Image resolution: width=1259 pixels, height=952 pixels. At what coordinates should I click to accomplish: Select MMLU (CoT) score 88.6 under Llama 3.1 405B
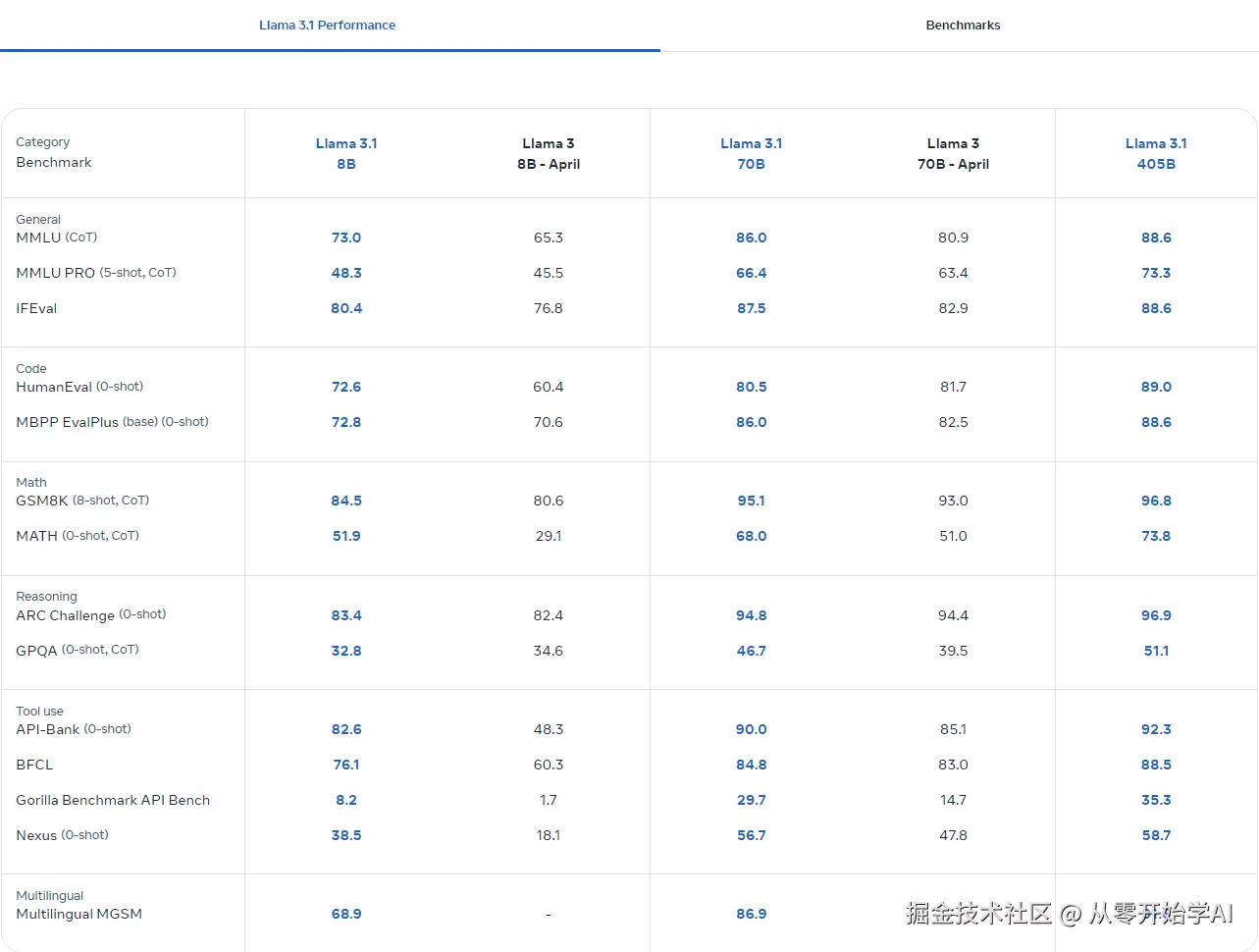click(x=1156, y=238)
